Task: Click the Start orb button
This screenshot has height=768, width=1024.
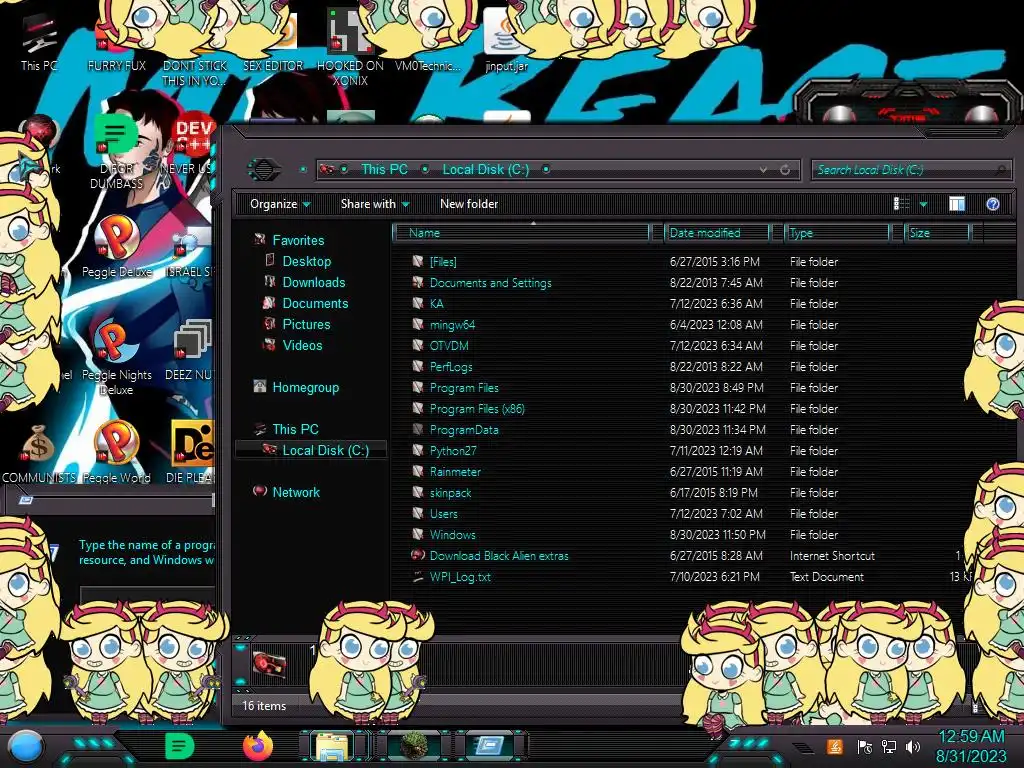Action: tap(26, 747)
